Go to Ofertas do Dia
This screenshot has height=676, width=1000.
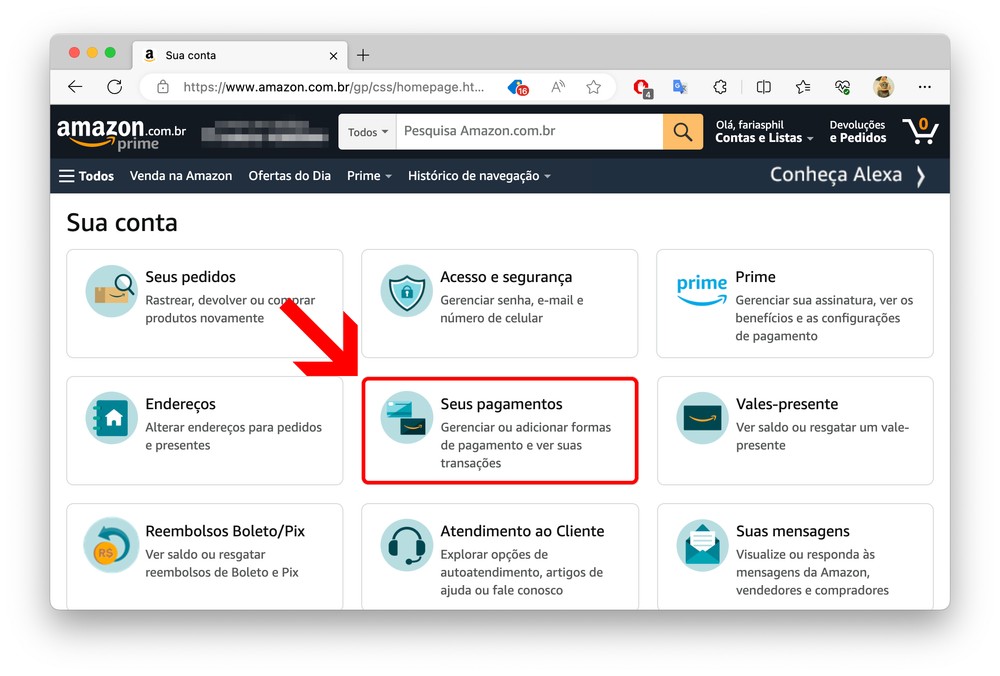289,176
